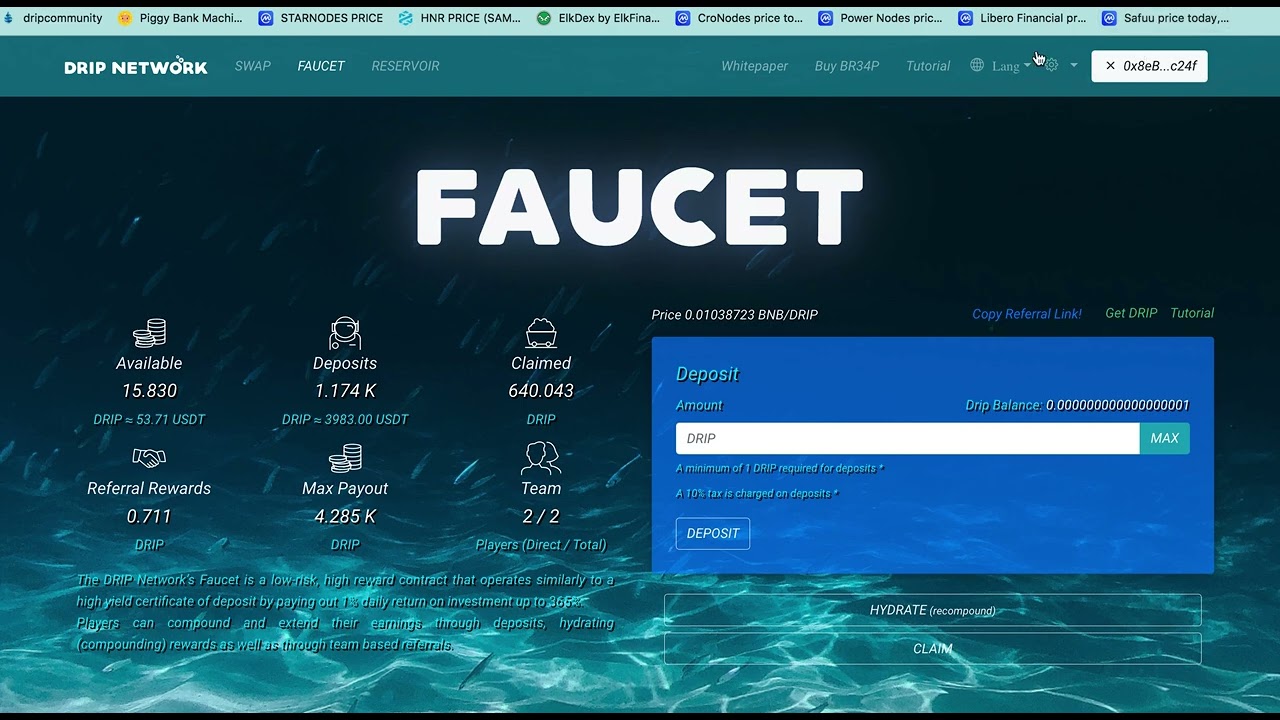Click the globe language icon
Screen dimensions: 1280x720
click(977, 65)
